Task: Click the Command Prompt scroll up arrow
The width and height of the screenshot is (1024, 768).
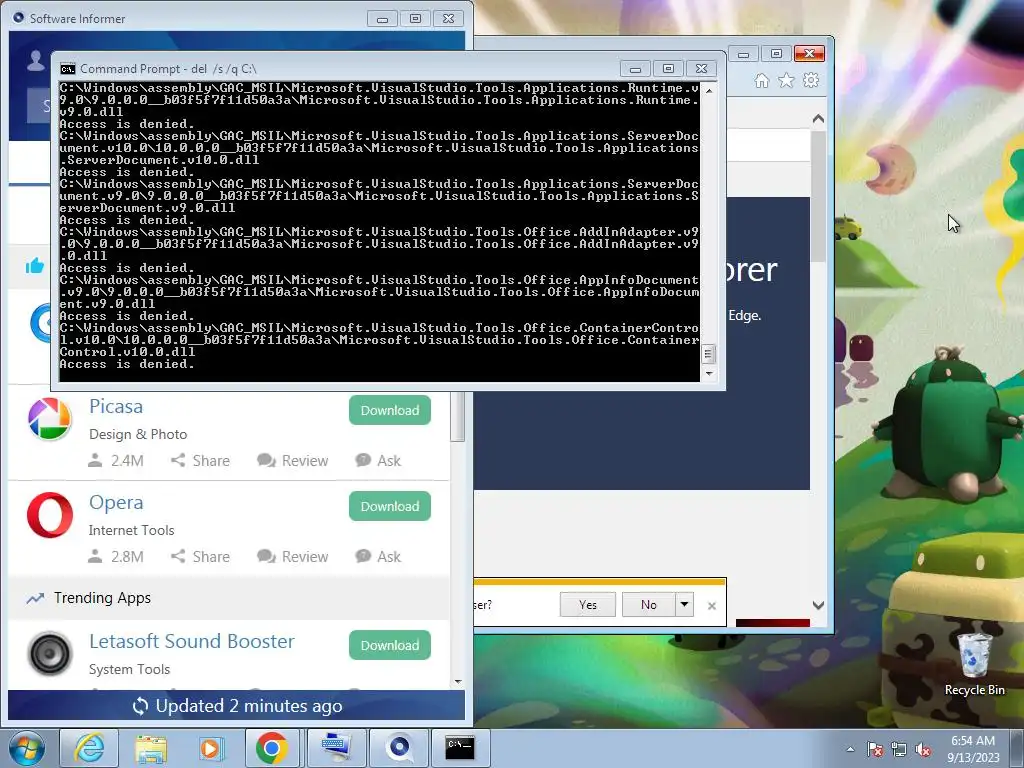Action: [x=709, y=90]
